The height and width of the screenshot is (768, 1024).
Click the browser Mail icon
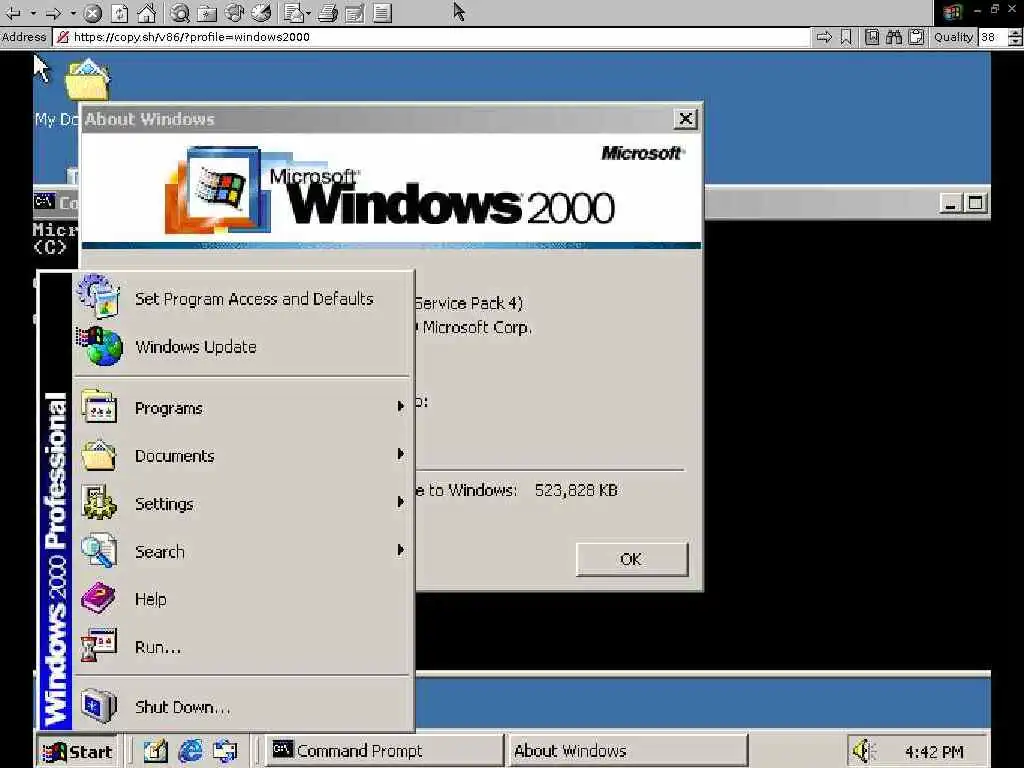point(294,12)
